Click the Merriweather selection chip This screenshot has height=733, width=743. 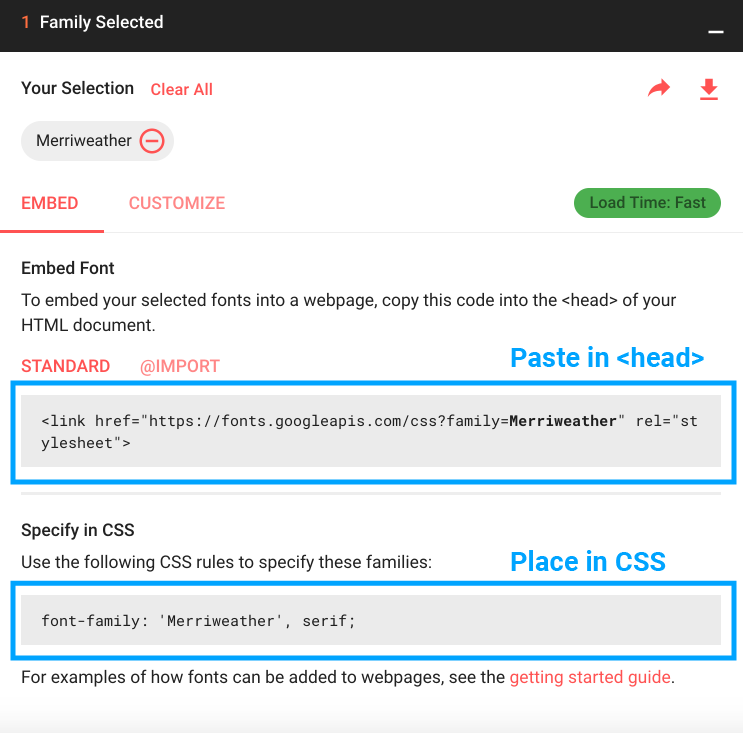click(x=97, y=141)
